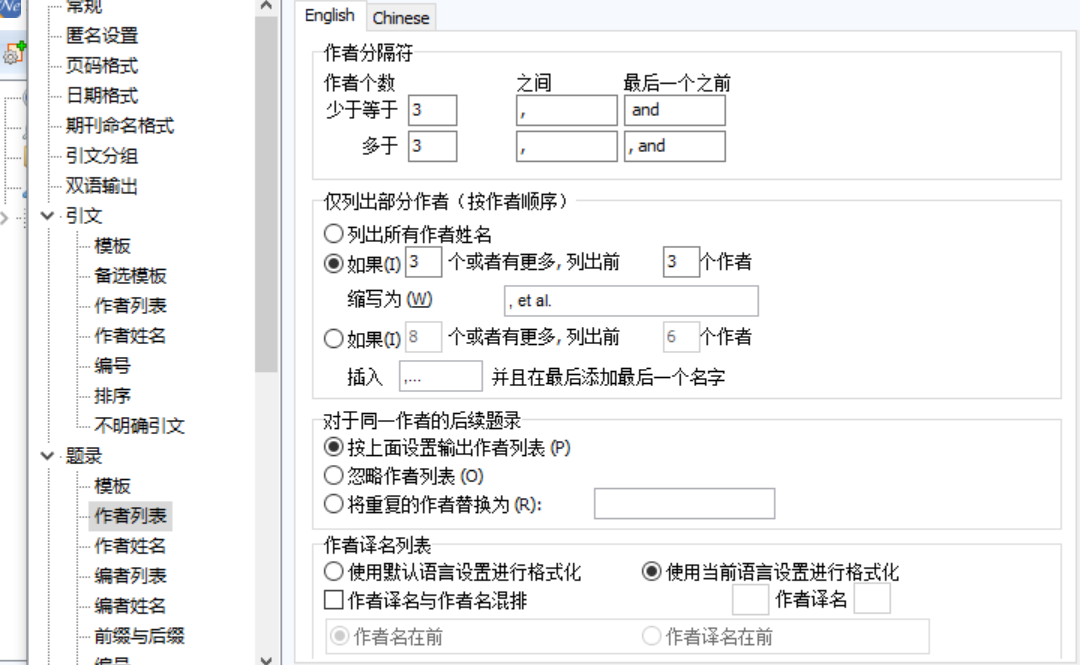Image resolution: width=1080 pixels, height=665 pixels.
Task: Select first 如果 radio with 3 authors
Action: (x=333, y=263)
